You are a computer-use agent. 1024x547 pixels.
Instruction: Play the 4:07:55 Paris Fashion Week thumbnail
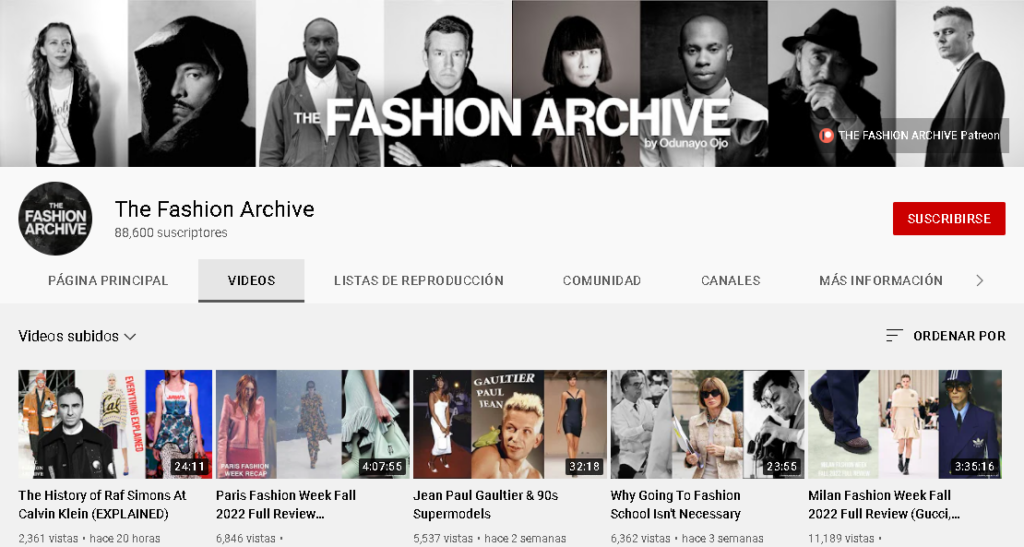[313, 424]
